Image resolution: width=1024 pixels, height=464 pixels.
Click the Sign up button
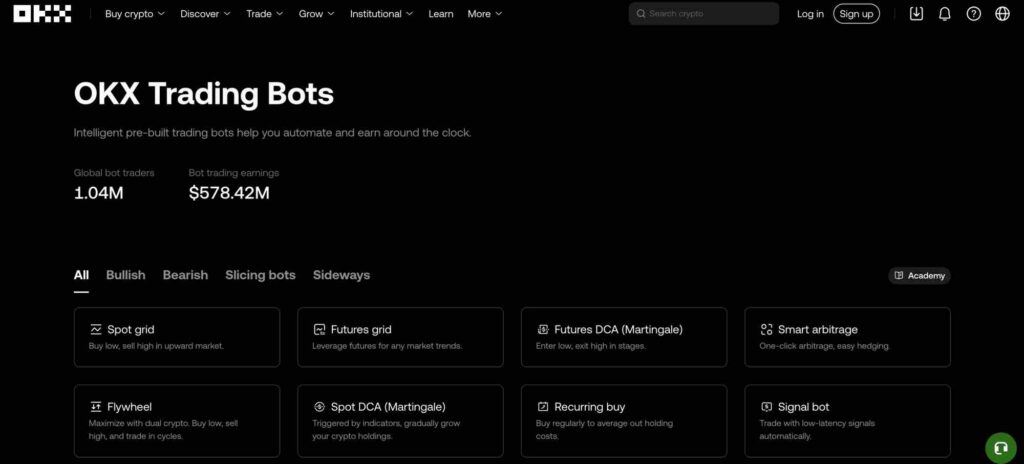click(856, 14)
